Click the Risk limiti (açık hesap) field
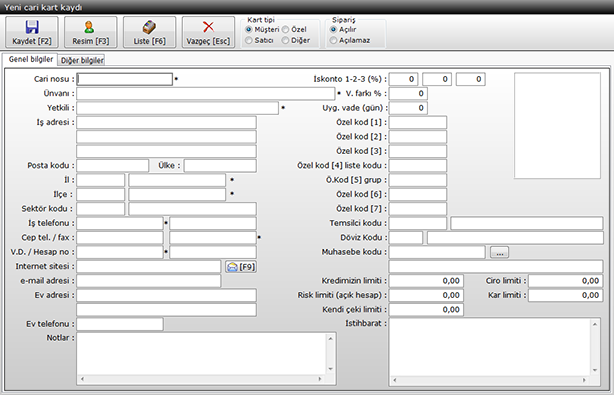The height and width of the screenshot is (395, 614). 426,295
